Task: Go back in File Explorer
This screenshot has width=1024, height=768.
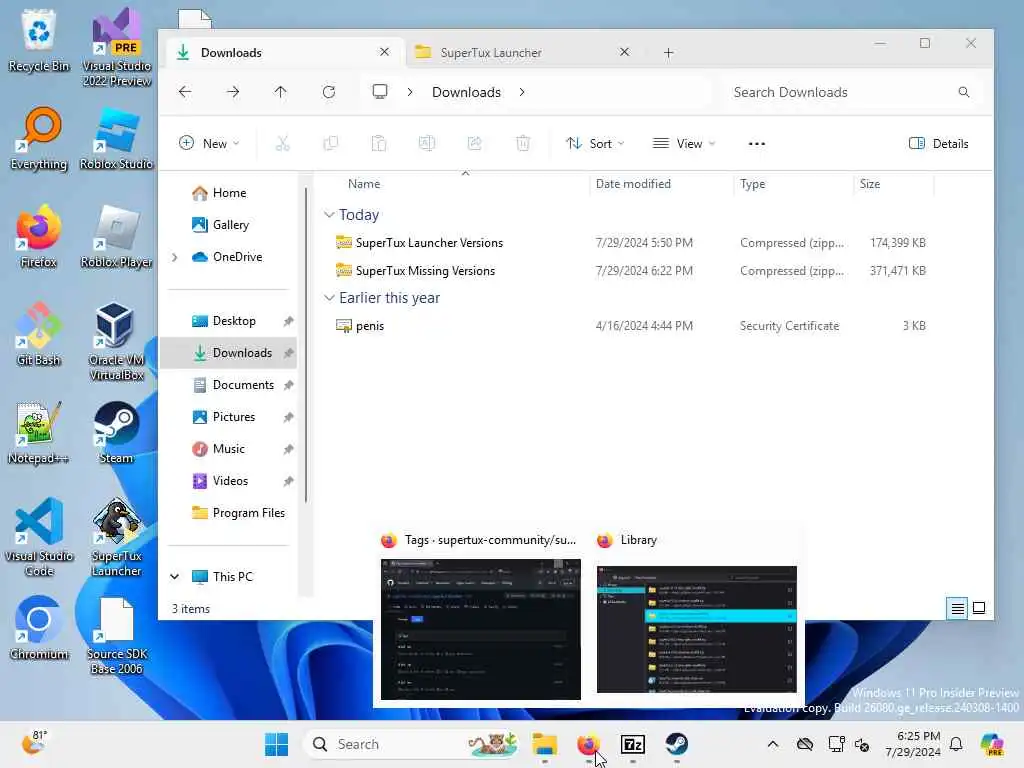Action: click(185, 92)
